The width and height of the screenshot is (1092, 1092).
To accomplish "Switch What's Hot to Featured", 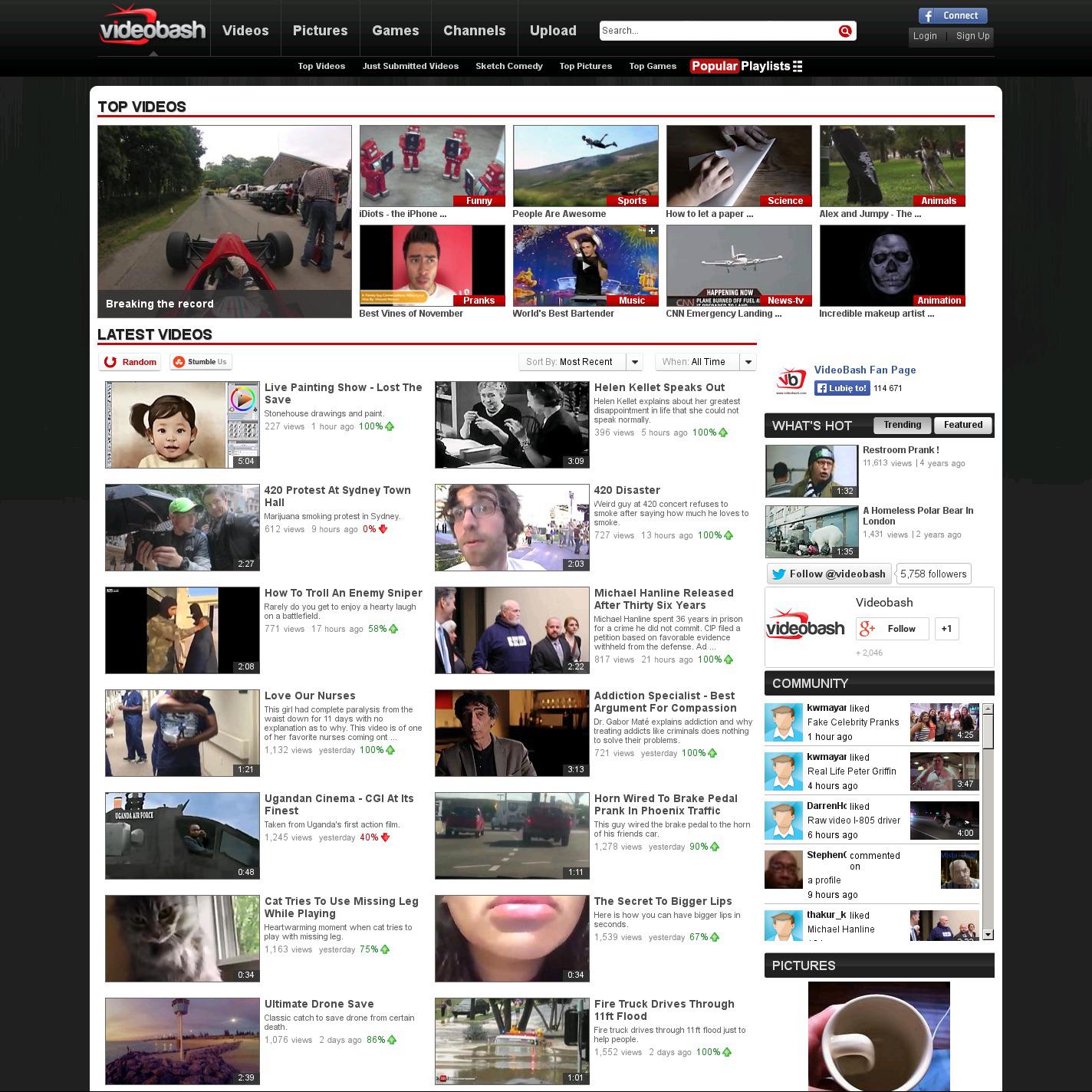I will (962, 425).
